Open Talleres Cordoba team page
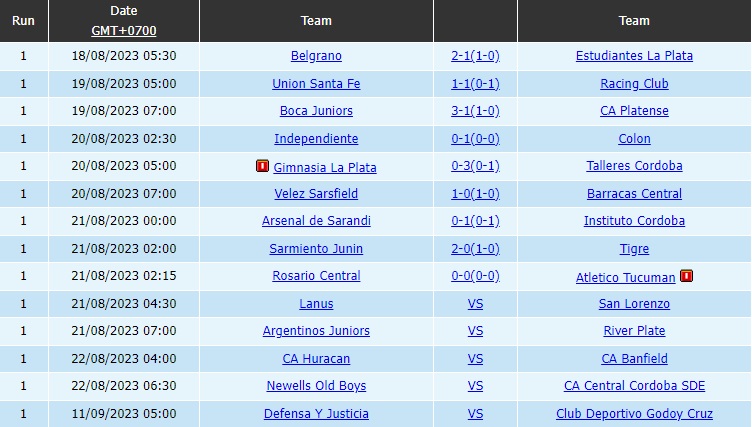Image resolution: width=752 pixels, height=427 pixels. pyautogui.click(x=634, y=166)
